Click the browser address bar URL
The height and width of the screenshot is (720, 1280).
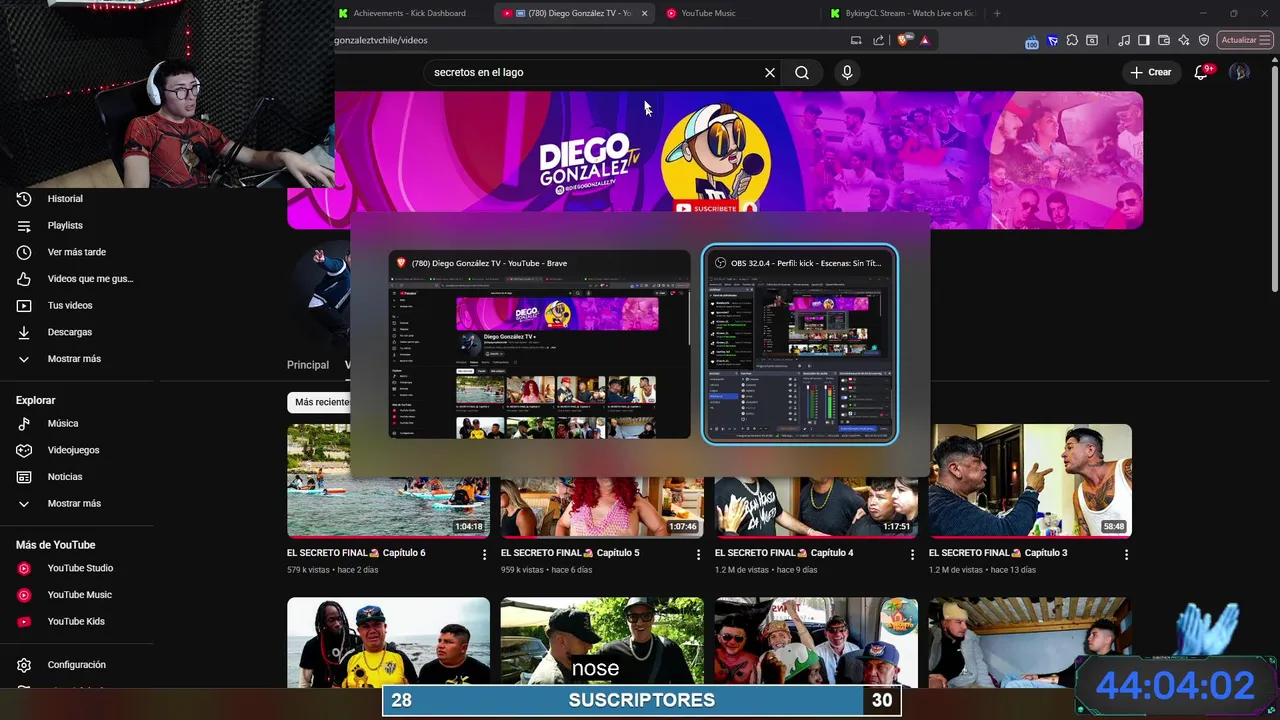click(381, 40)
